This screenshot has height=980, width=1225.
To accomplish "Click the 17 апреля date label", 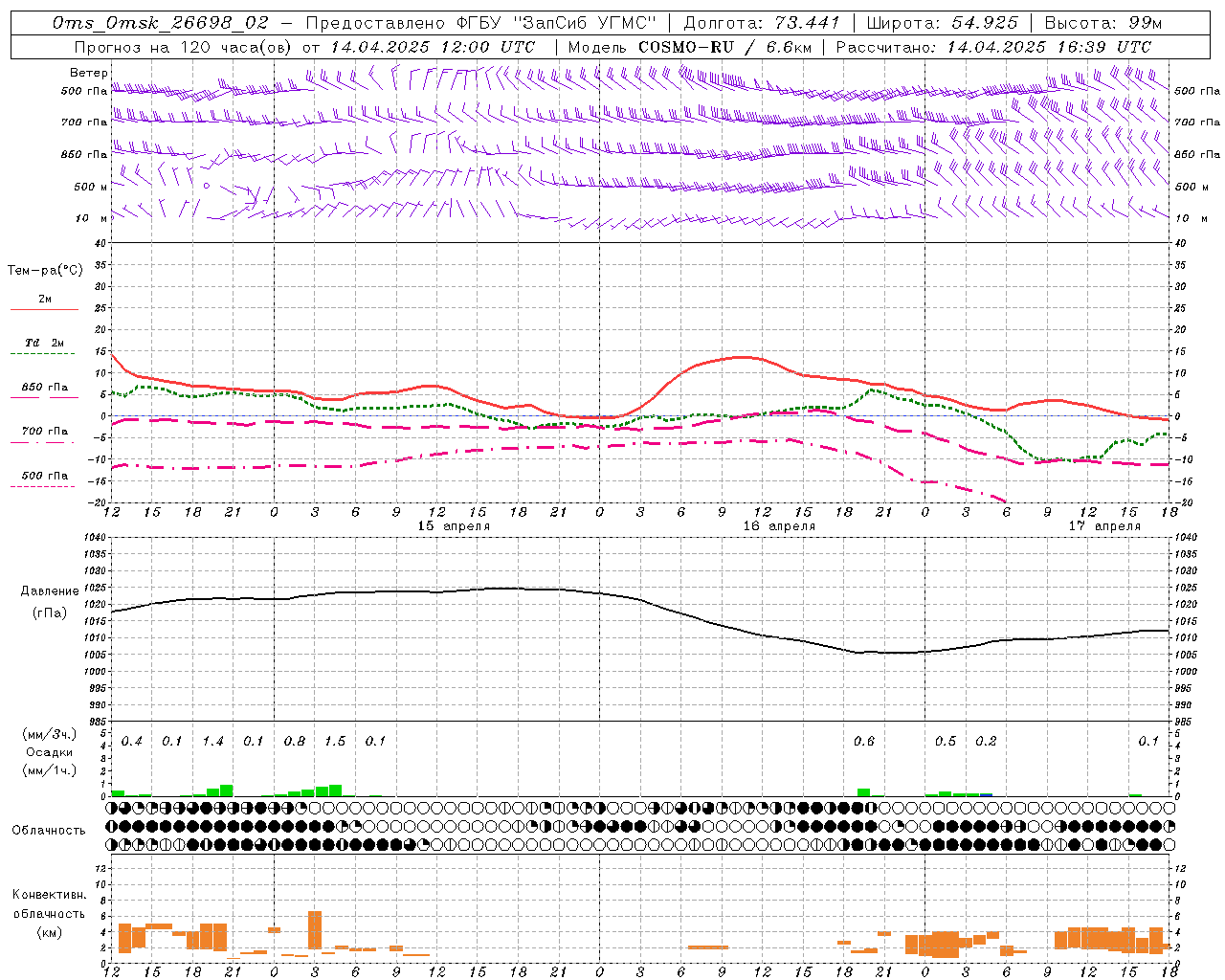I will (x=1104, y=526).
